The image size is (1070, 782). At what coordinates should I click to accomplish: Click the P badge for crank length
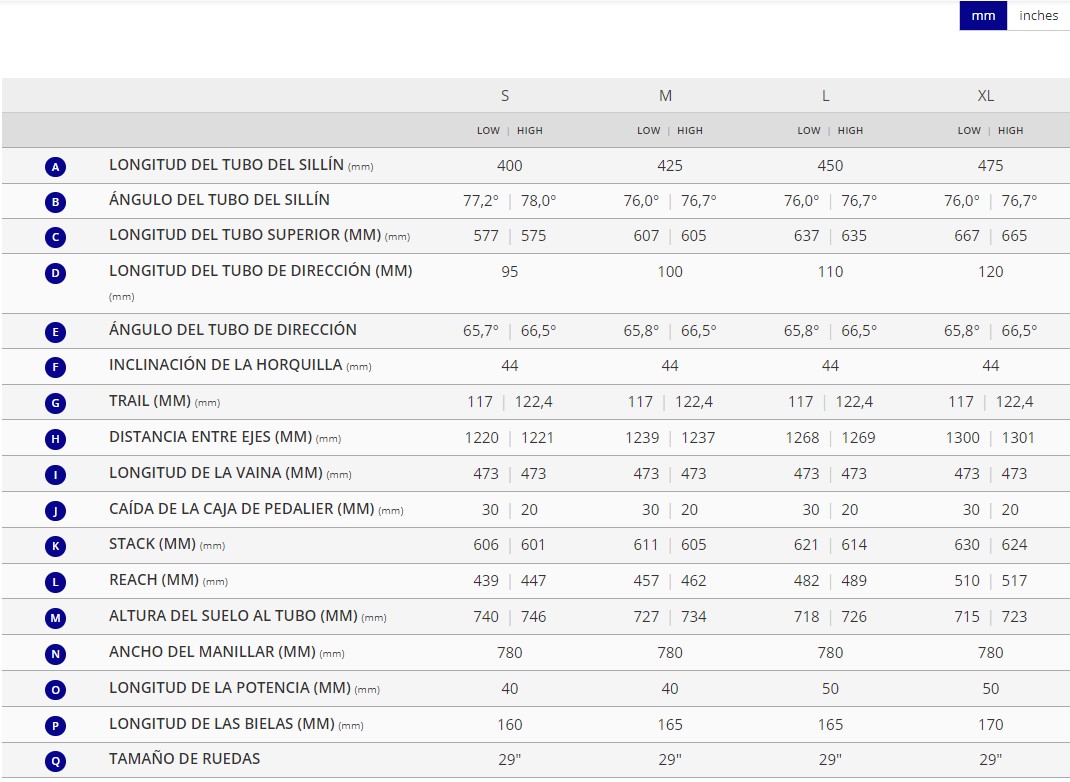56,726
